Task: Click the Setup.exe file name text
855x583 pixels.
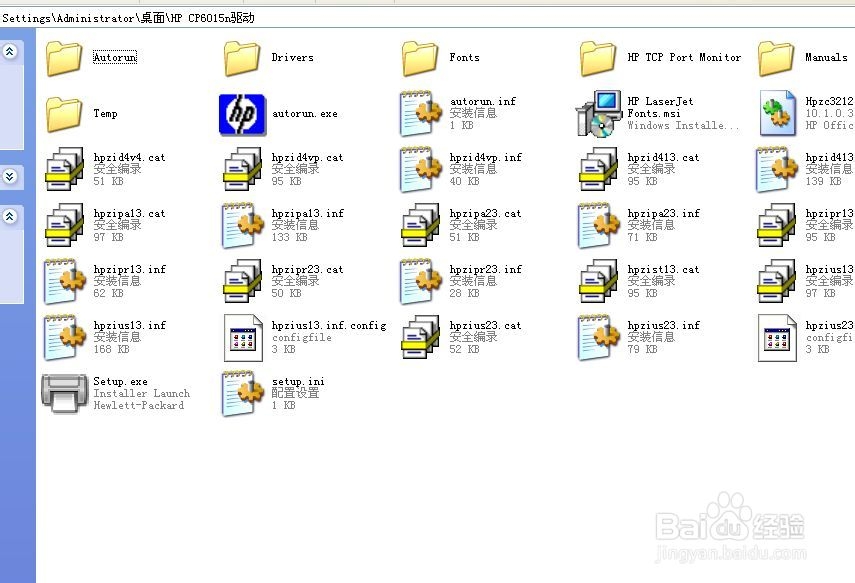Action: (121, 381)
